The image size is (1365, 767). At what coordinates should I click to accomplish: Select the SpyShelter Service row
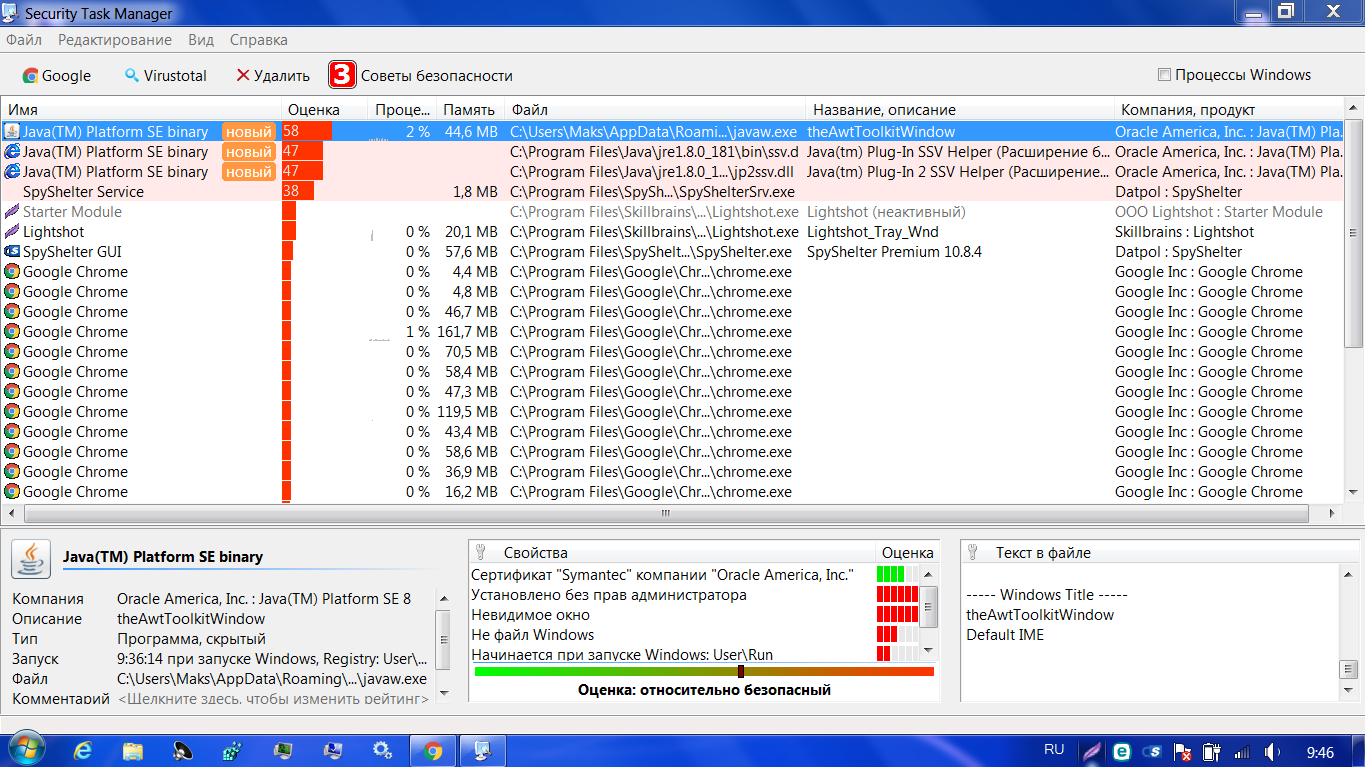tap(672, 192)
